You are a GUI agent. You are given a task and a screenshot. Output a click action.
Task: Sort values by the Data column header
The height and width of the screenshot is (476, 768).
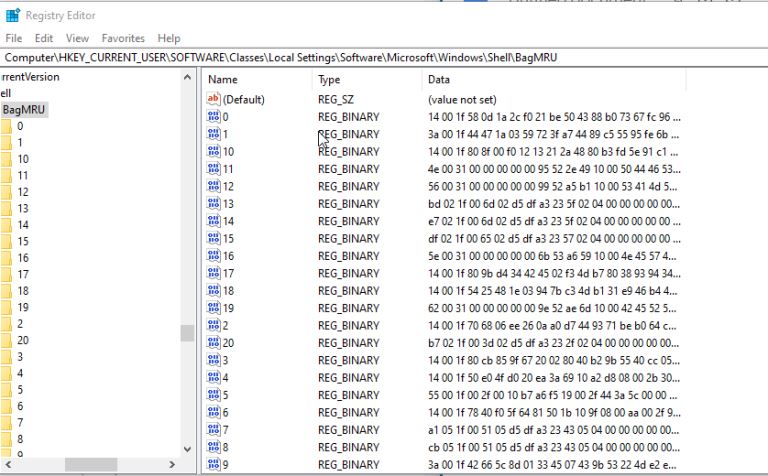coord(554,79)
